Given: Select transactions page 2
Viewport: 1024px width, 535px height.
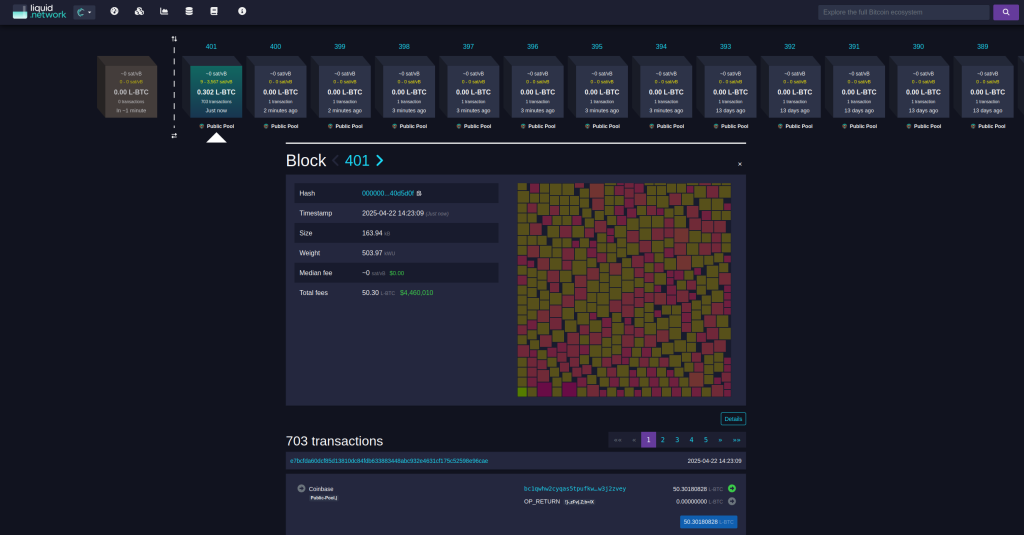Looking at the screenshot, I should coord(663,440).
